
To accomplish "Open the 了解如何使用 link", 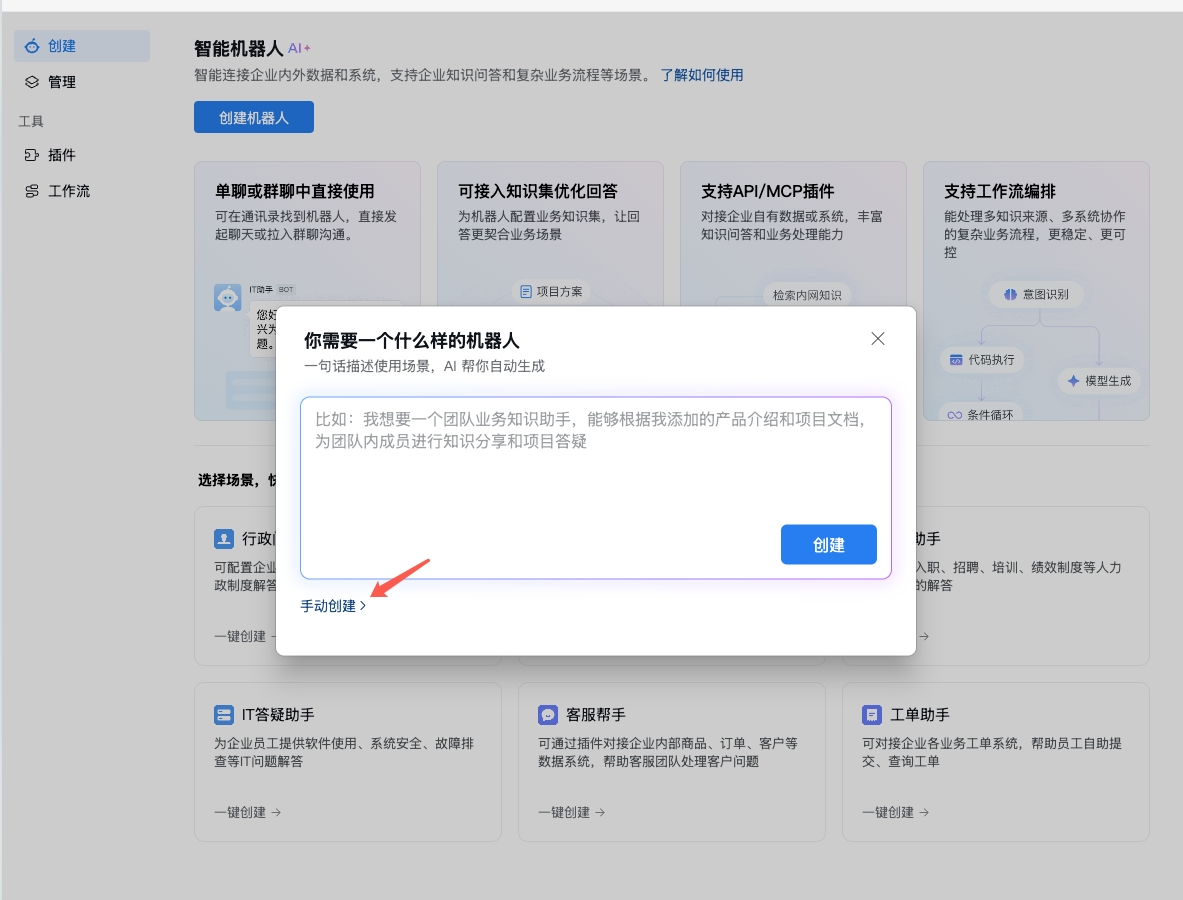I will pos(702,75).
